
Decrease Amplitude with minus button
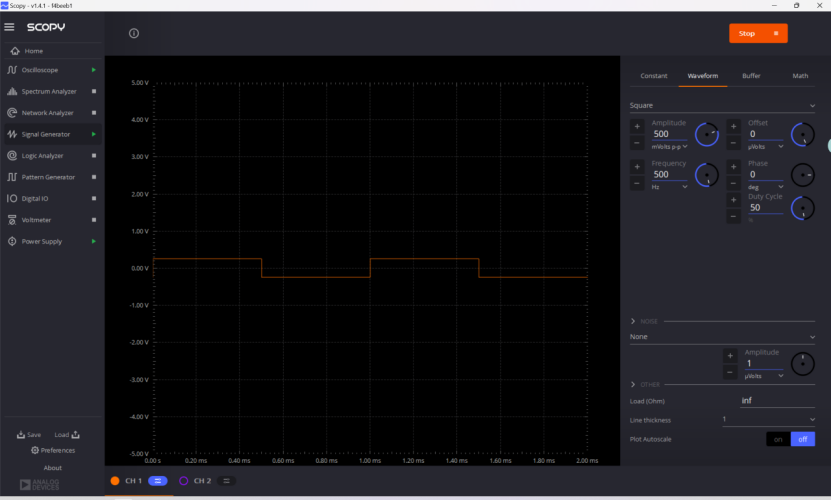point(637,143)
